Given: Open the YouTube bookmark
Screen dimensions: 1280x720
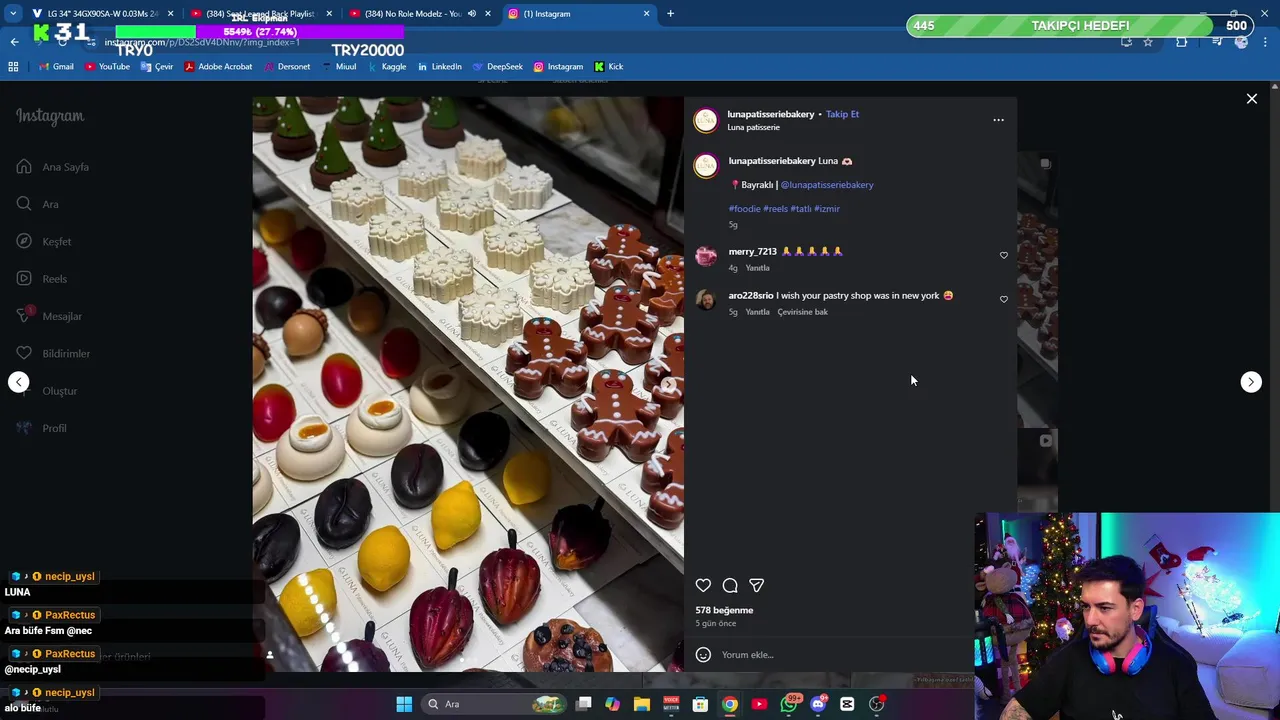Looking at the screenshot, I should pos(107,67).
